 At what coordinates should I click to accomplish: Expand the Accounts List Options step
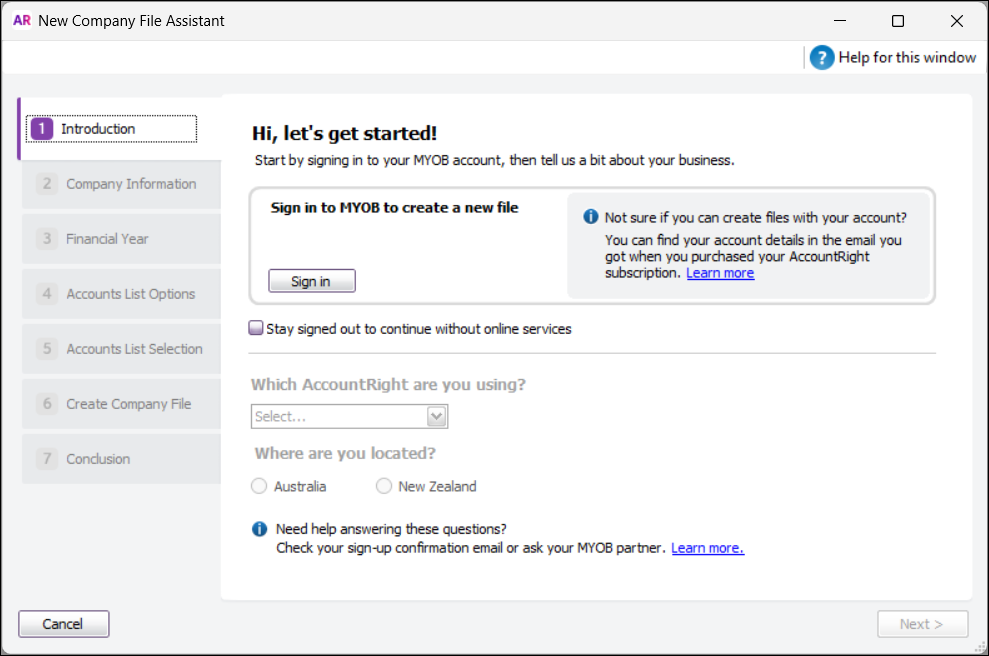[x=120, y=293]
